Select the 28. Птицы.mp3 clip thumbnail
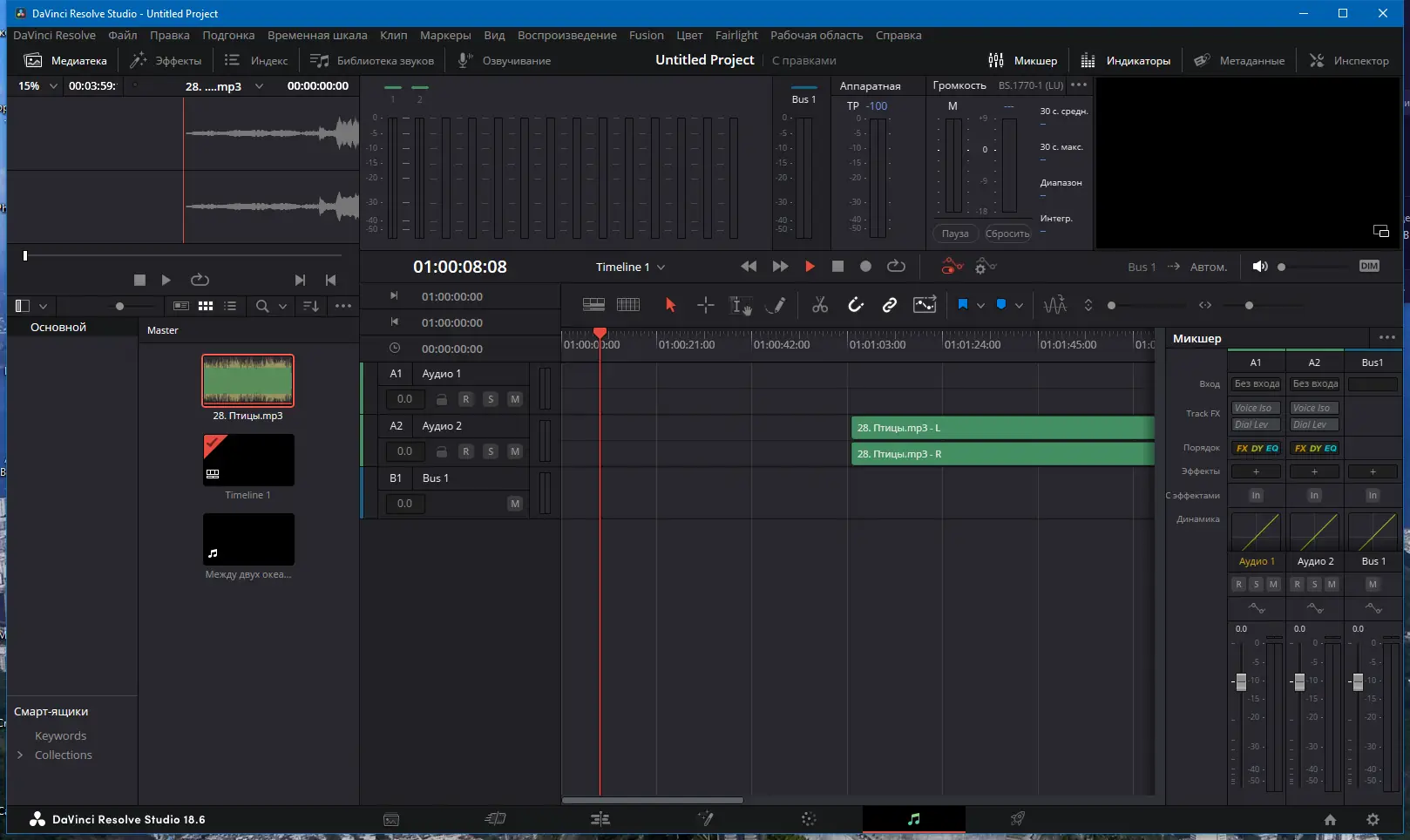Screen dimensions: 1410x840 pyautogui.click(x=247, y=381)
